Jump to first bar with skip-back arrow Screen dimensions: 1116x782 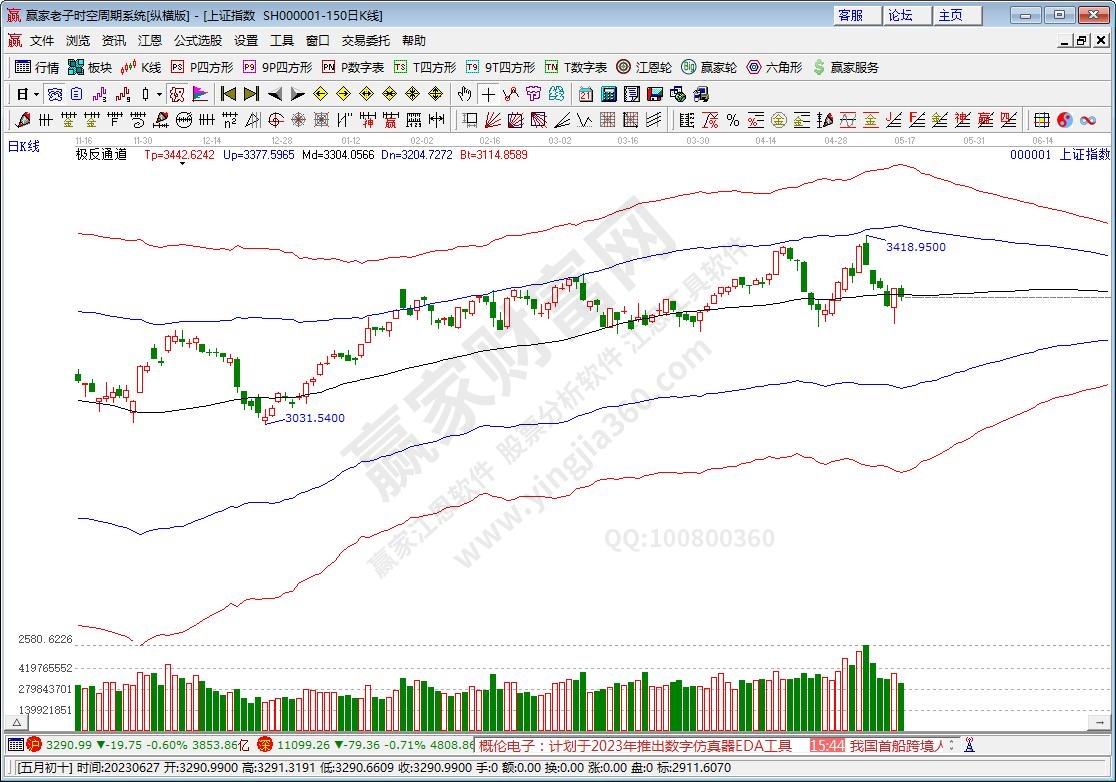pyautogui.click(x=228, y=94)
